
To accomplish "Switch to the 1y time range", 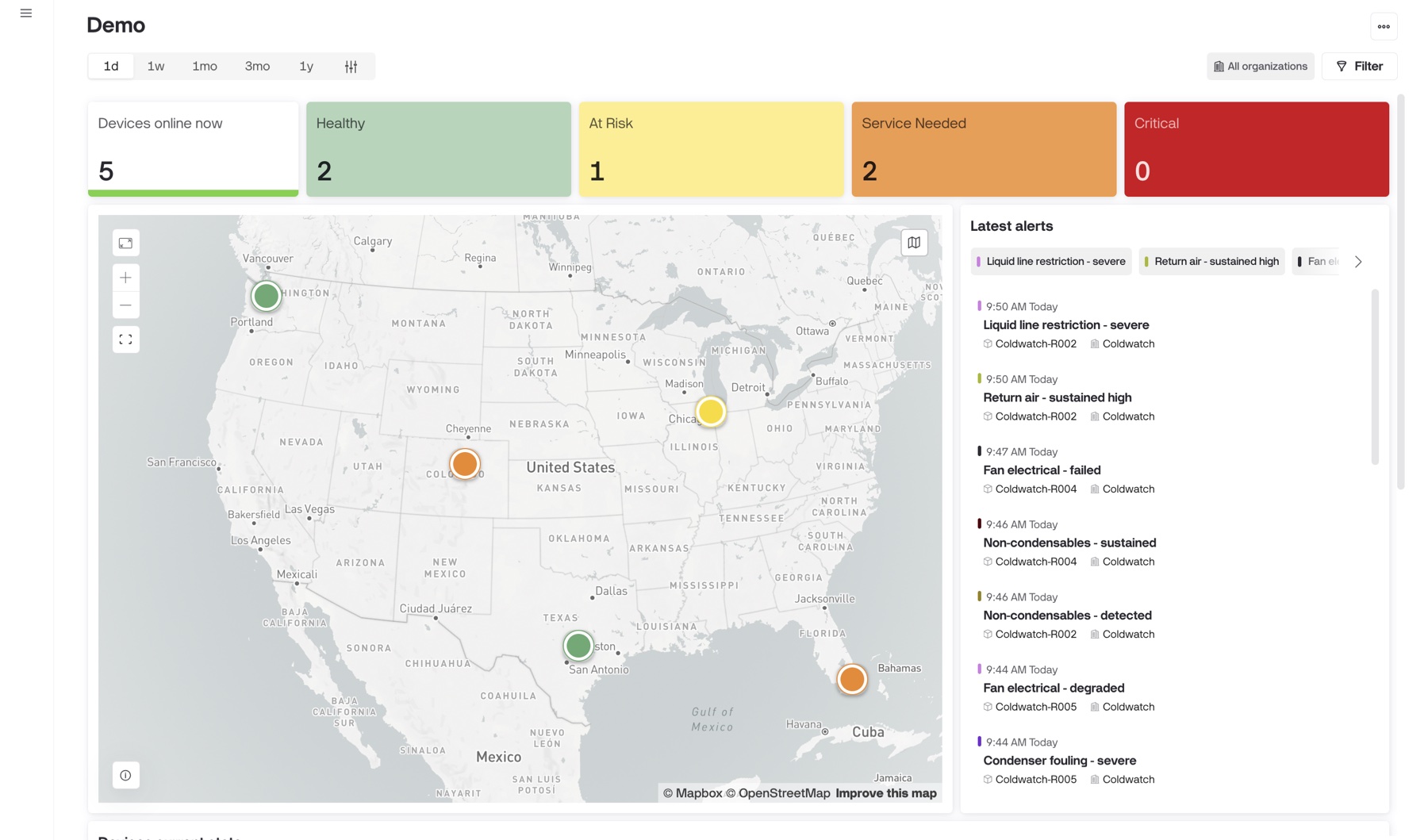I will click(306, 67).
